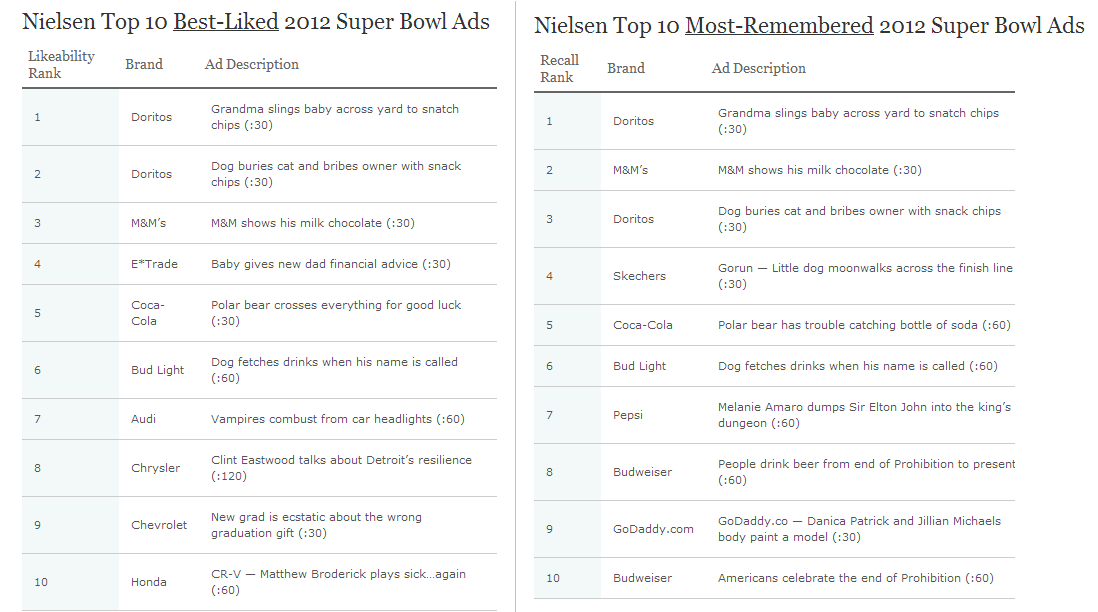The image size is (1098, 612).
Task: Select the Likeability Rank column header
Action: [61, 64]
